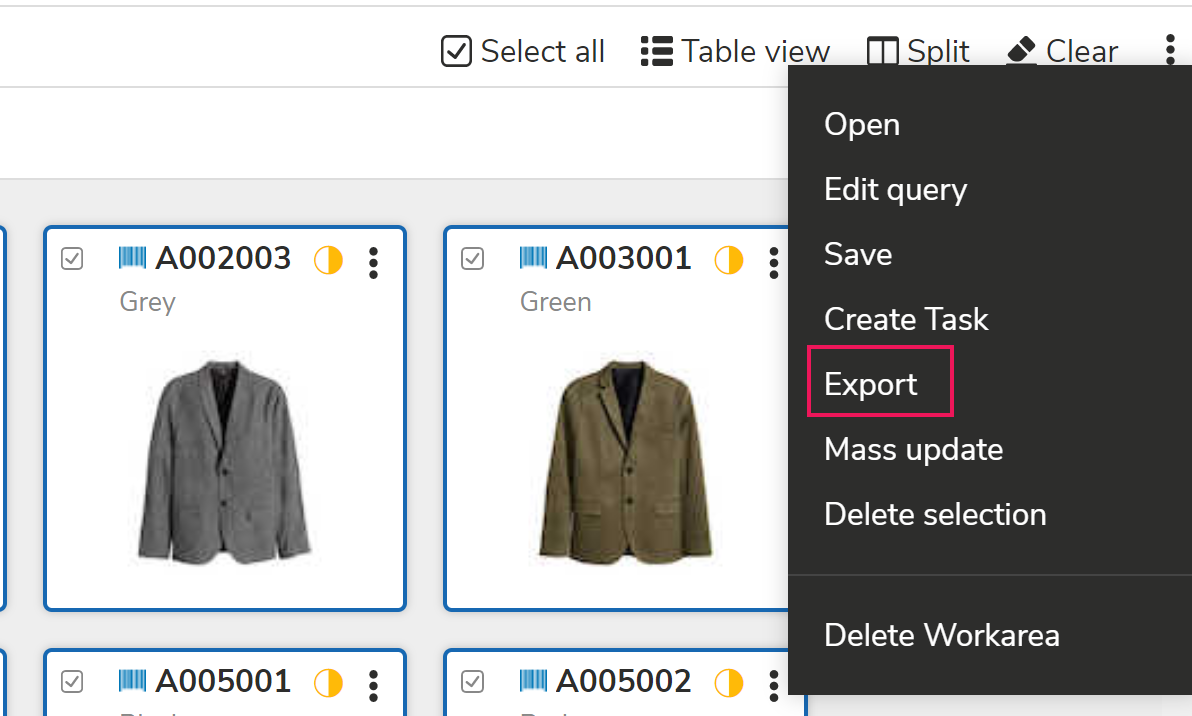Click barcode icon on A003001 card
This screenshot has height=716, width=1192.
pos(533,258)
